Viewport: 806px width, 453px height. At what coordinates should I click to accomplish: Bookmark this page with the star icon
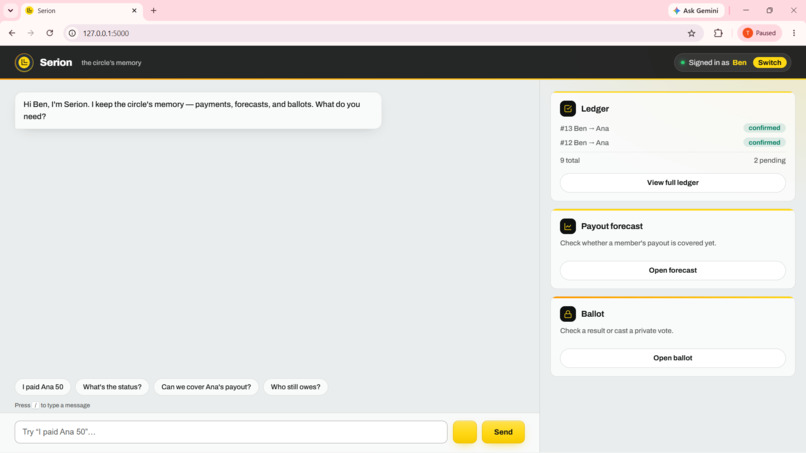[691, 33]
